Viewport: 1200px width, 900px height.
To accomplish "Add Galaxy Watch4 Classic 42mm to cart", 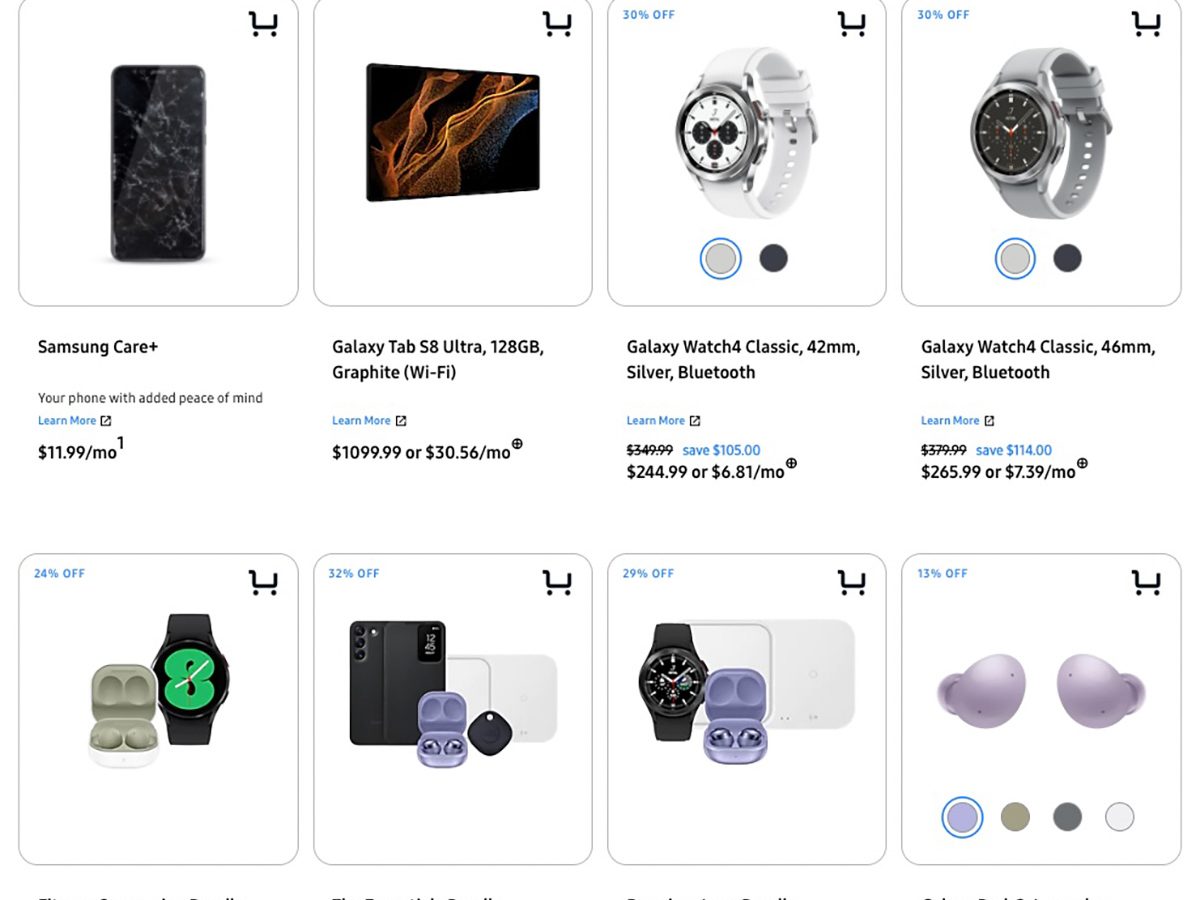I will coord(852,24).
